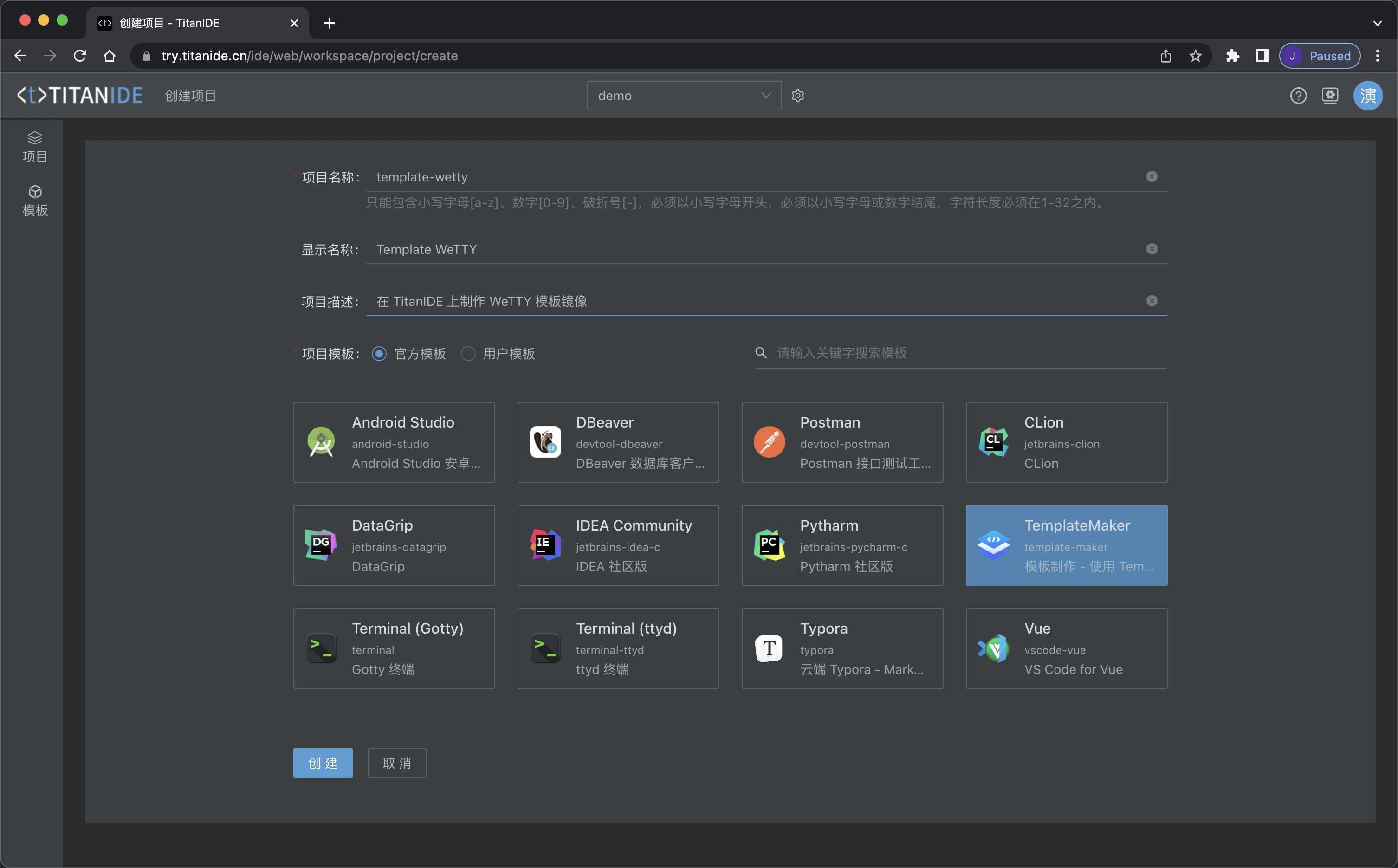Select the Vue template icon
Screen dimensions: 1398x868
tap(993, 648)
